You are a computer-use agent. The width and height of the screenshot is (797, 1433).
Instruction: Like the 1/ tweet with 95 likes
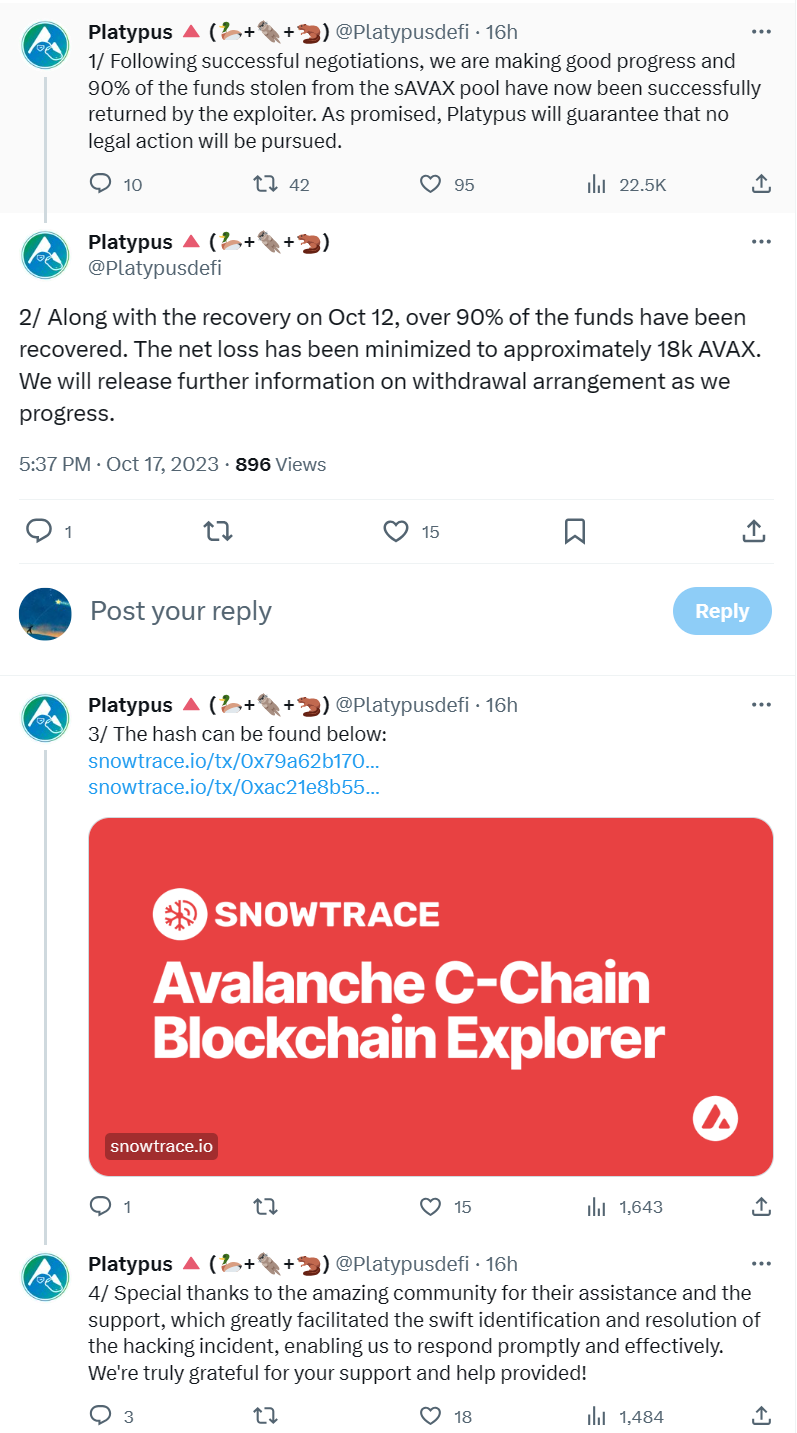click(x=430, y=184)
